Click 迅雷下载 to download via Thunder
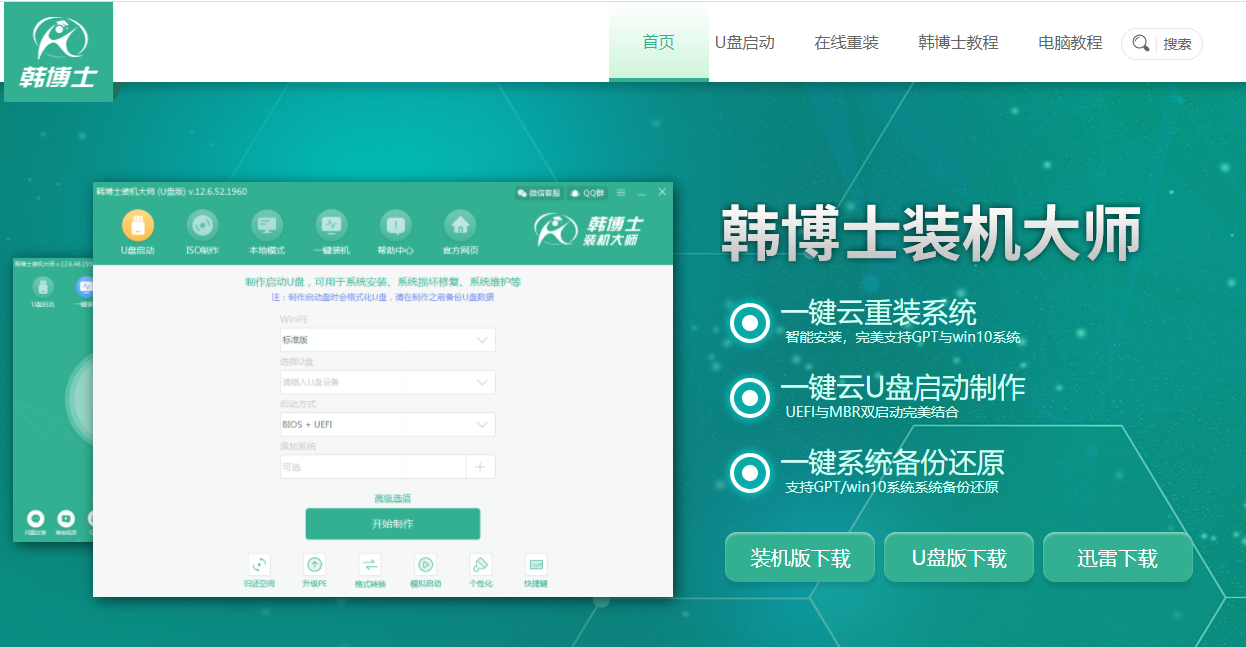1246x647 pixels. click(1117, 557)
